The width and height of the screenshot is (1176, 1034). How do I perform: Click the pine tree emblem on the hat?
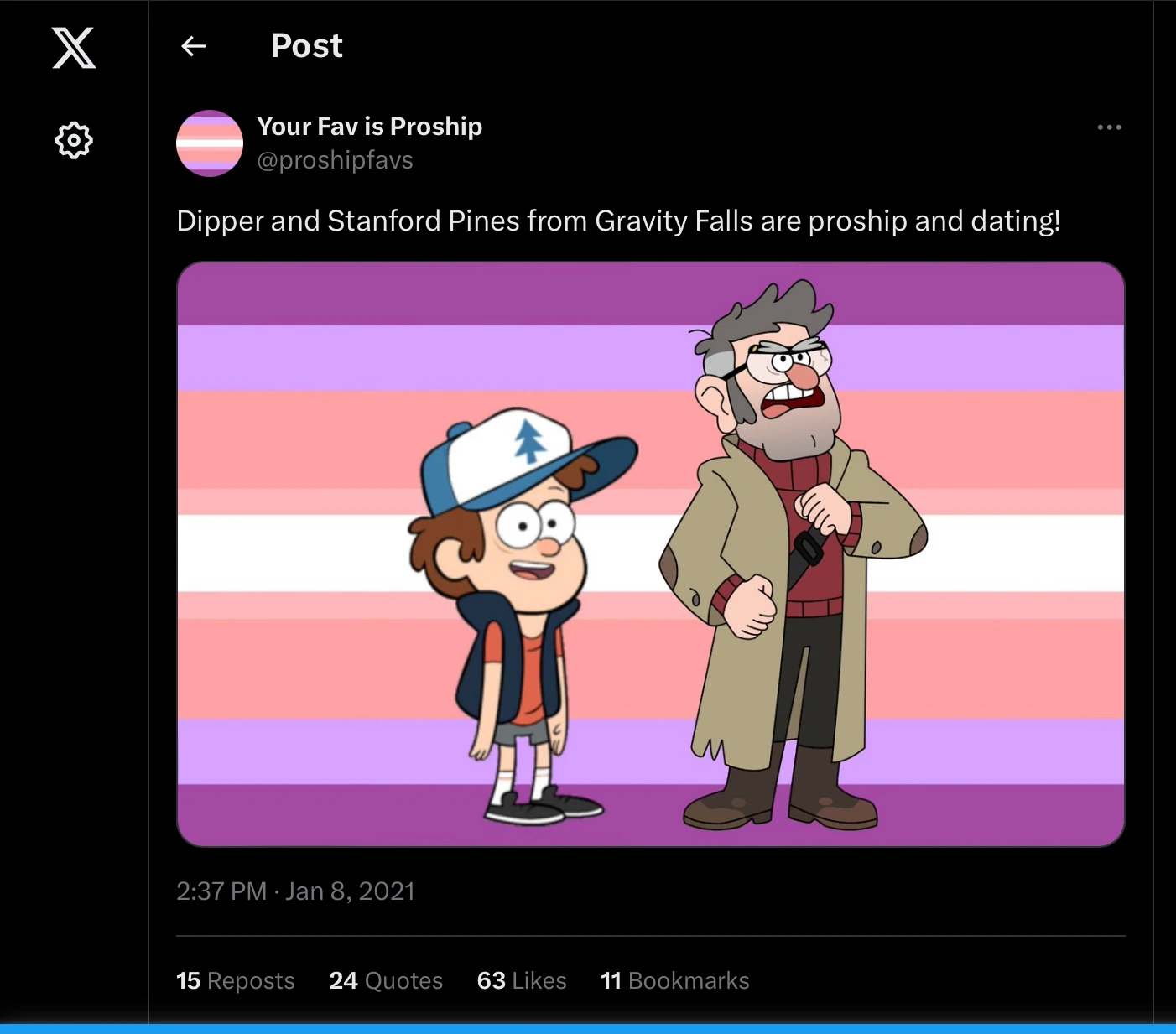(x=529, y=440)
